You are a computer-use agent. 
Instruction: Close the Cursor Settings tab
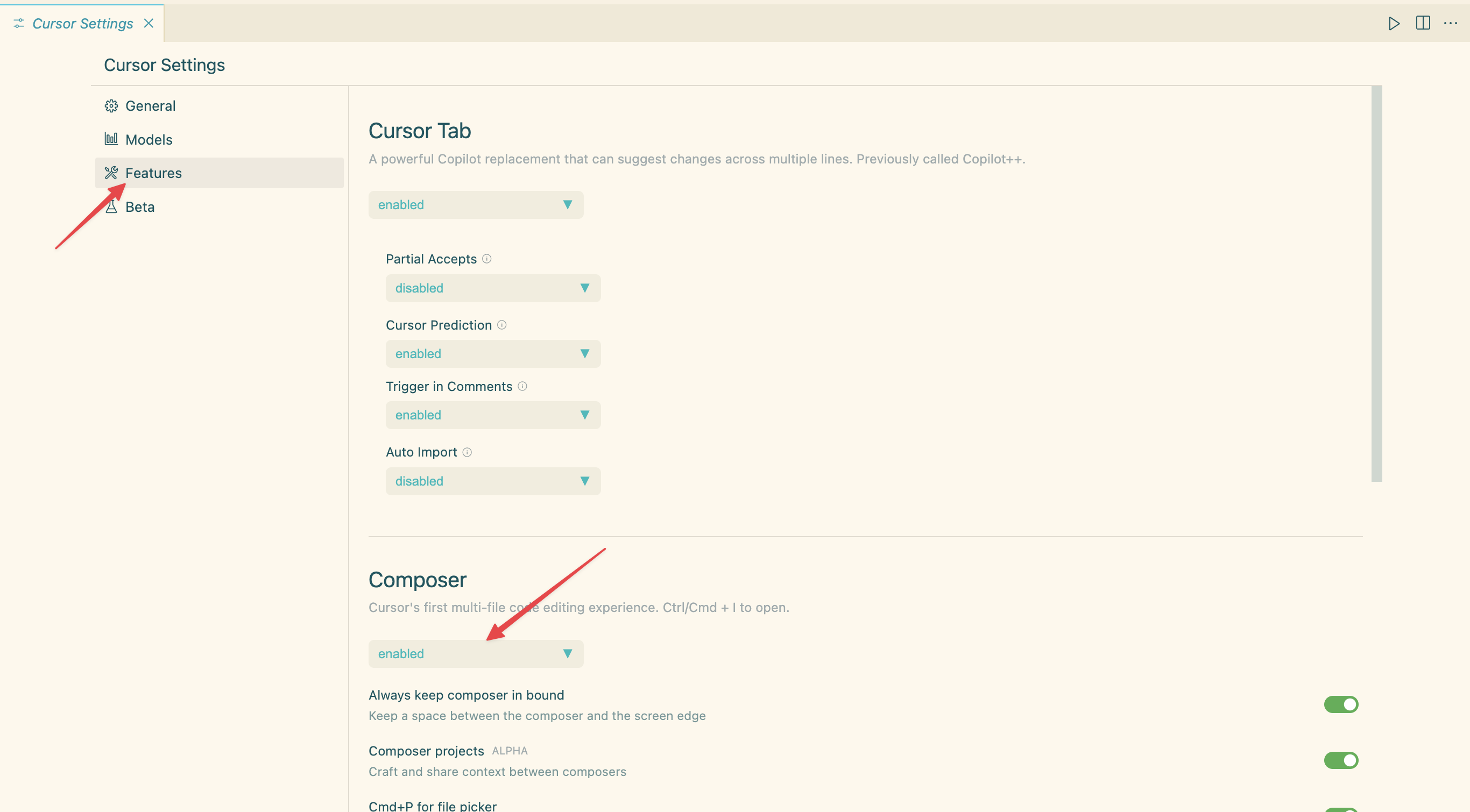[x=149, y=23]
